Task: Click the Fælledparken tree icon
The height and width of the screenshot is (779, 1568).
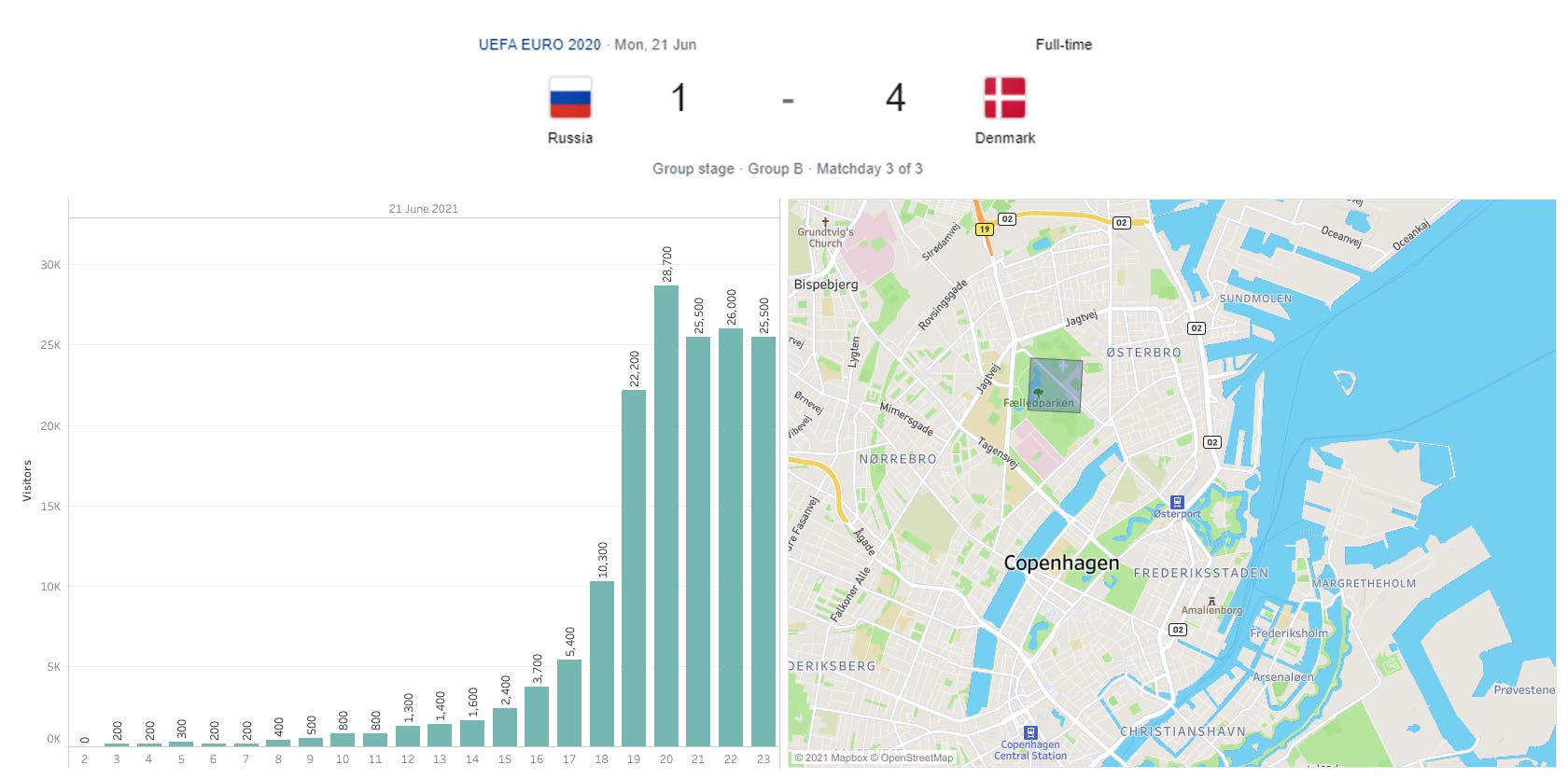Action: pyautogui.click(x=1038, y=393)
